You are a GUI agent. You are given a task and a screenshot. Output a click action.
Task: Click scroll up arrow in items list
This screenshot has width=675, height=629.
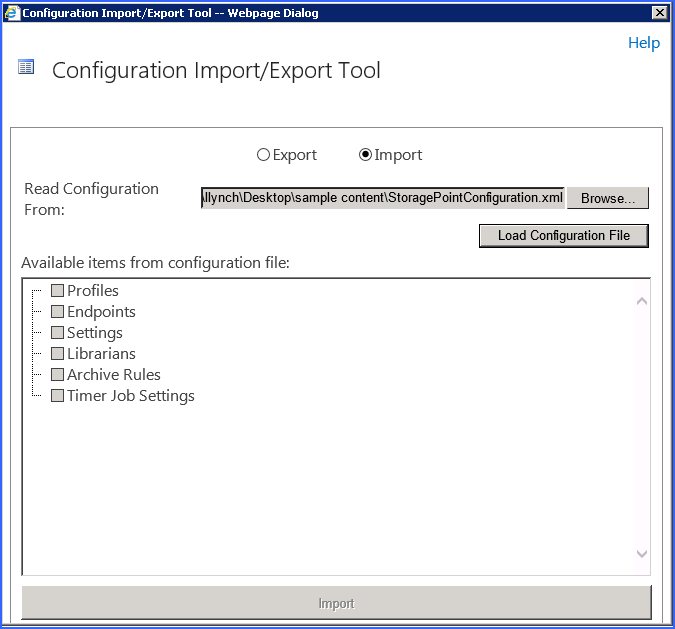pyautogui.click(x=642, y=301)
